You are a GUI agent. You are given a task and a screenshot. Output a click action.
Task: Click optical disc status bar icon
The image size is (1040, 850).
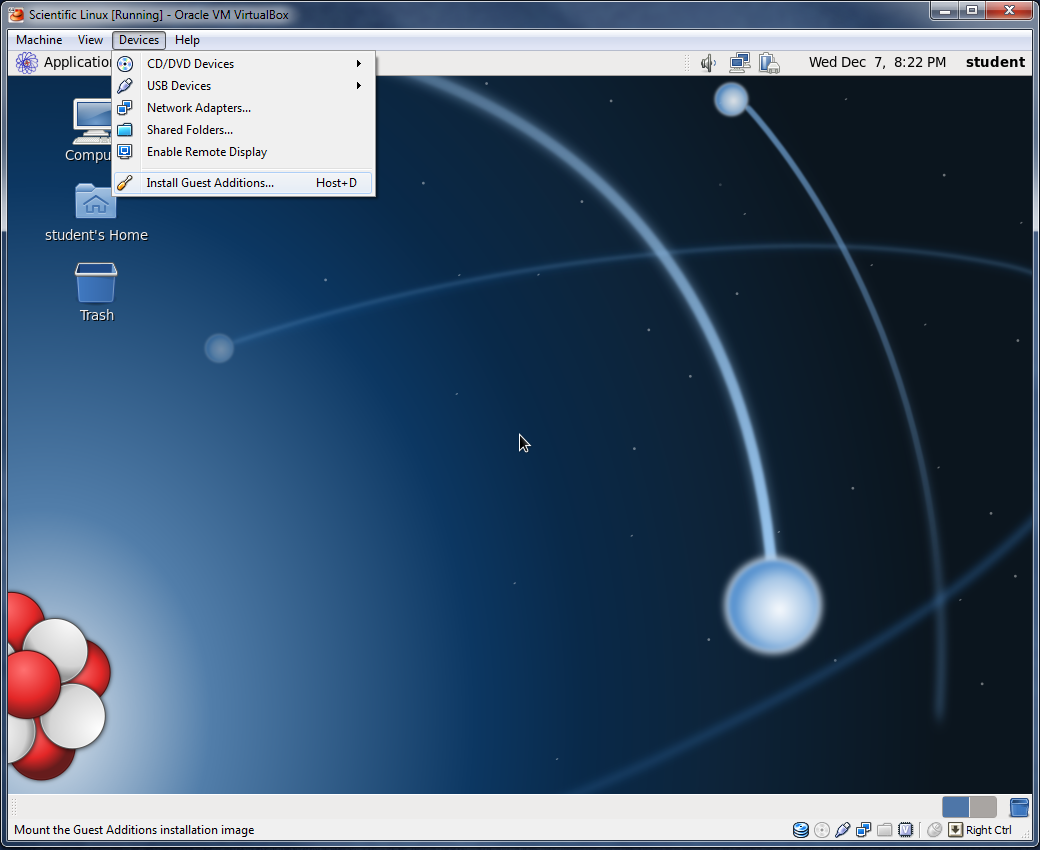click(822, 829)
